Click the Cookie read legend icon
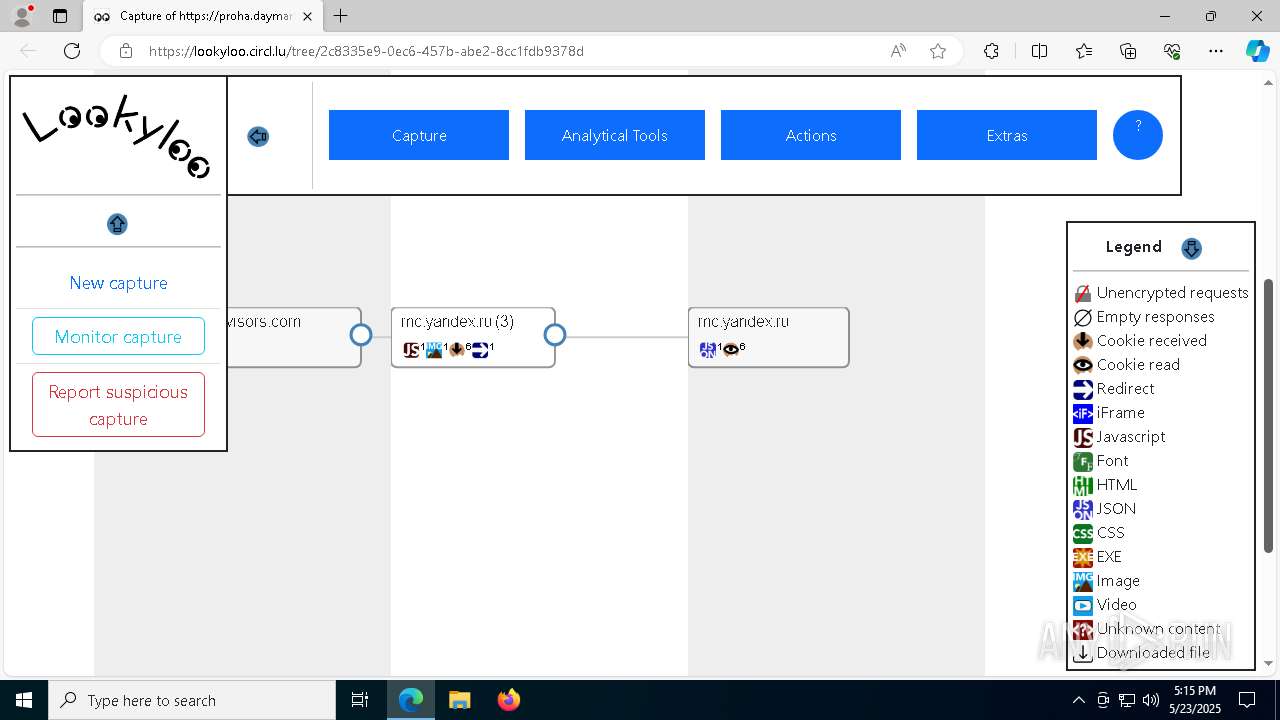Viewport: 1280px width, 720px height. coord(1083,365)
